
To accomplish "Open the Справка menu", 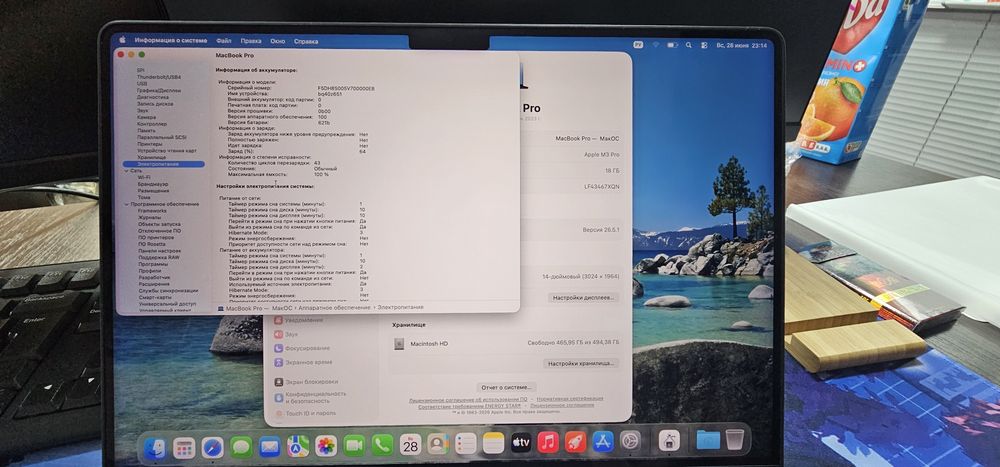I will coord(306,41).
